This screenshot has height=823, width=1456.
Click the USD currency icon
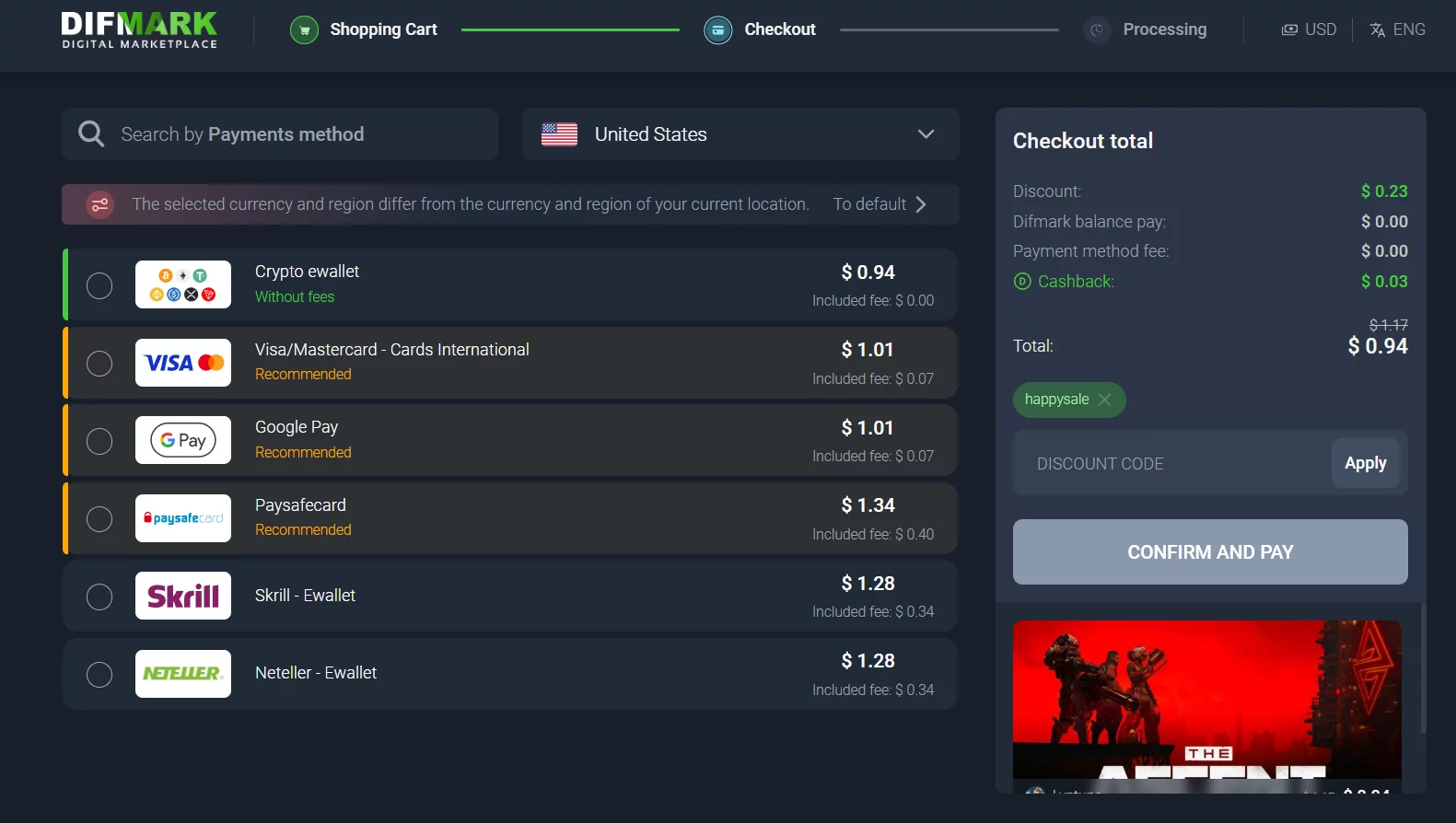(x=1289, y=29)
